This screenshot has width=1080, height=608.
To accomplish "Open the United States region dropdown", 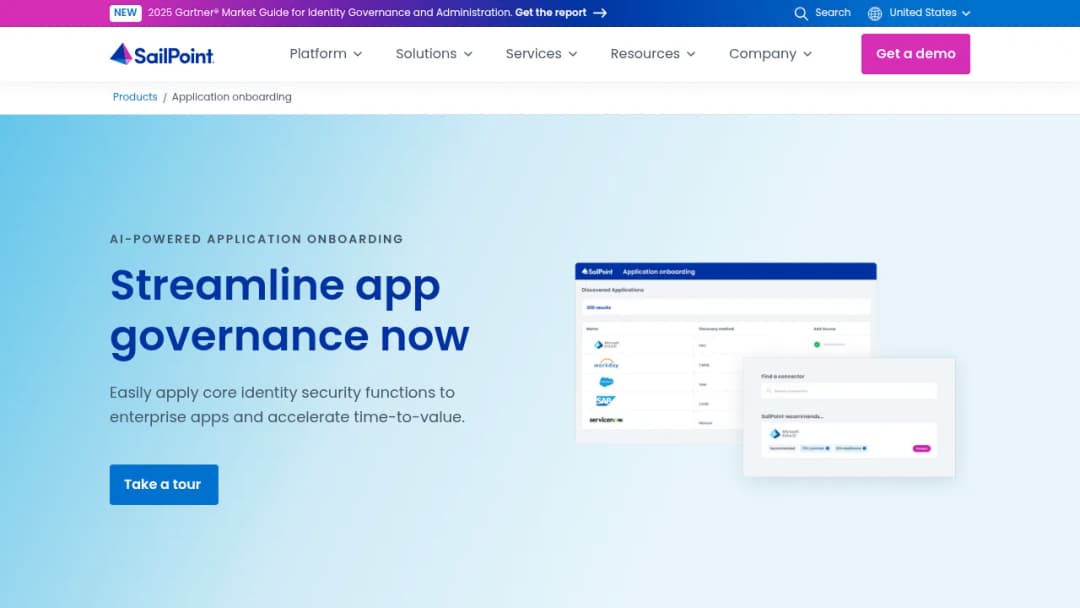I will tap(929, 12).
